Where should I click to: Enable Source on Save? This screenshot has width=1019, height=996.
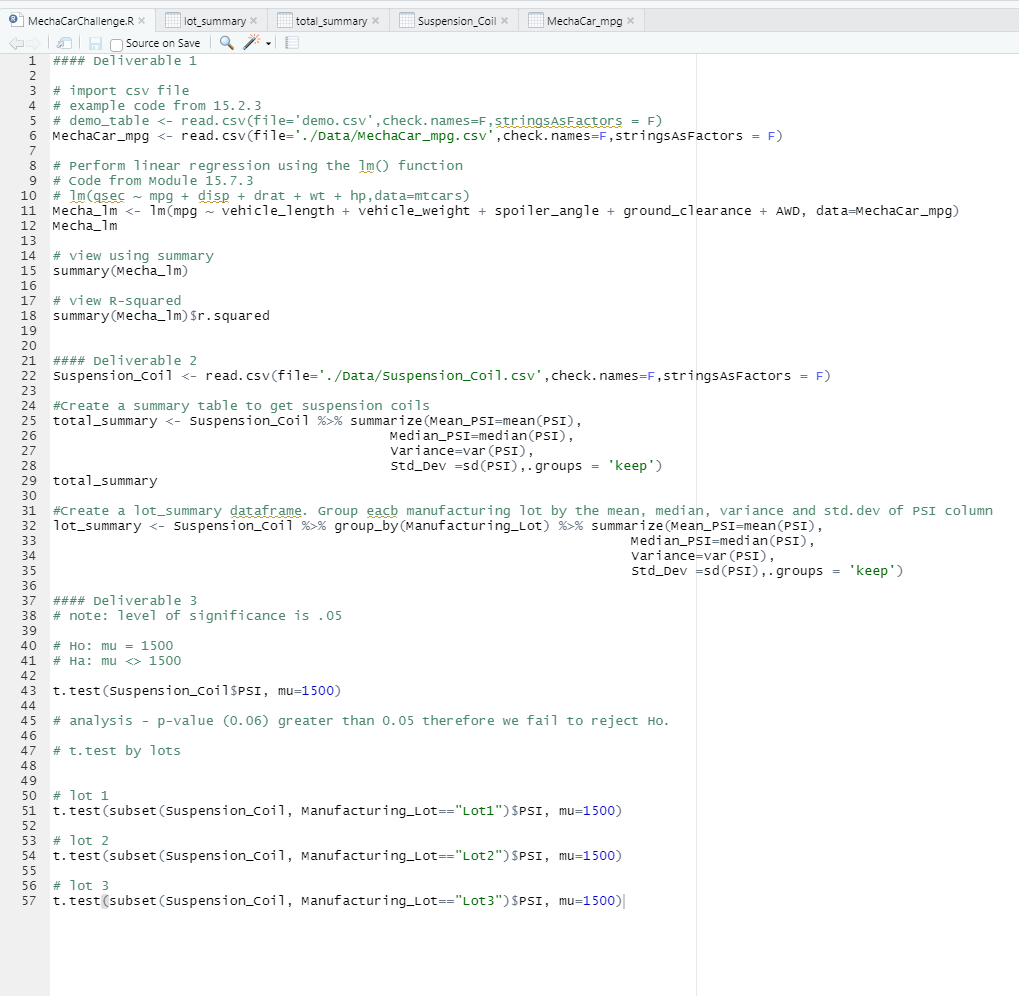coord(115,42)
